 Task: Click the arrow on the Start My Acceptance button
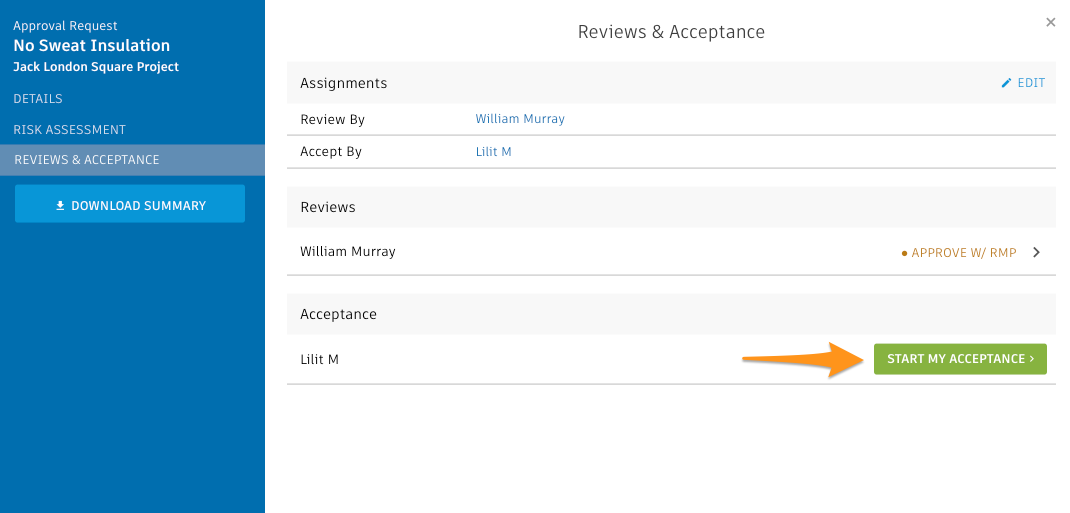coord(1032,359)
